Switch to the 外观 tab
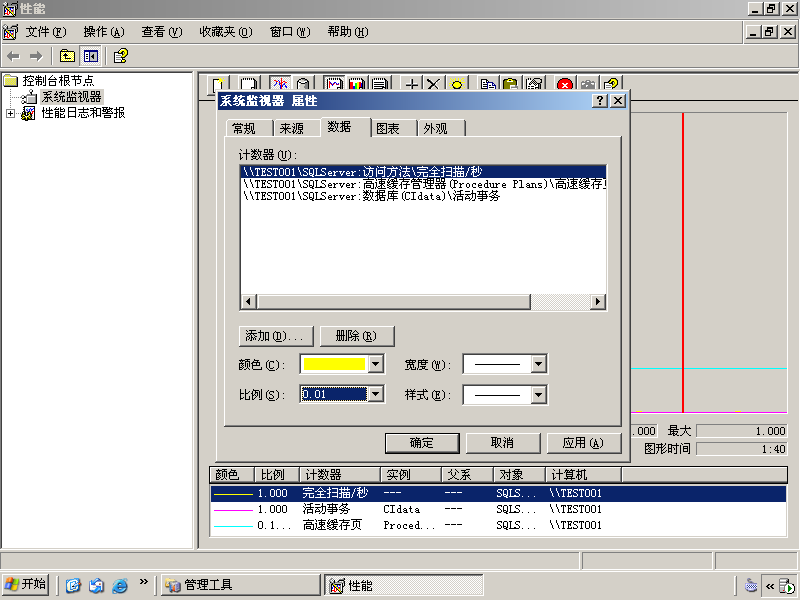 tap(441, 129)
